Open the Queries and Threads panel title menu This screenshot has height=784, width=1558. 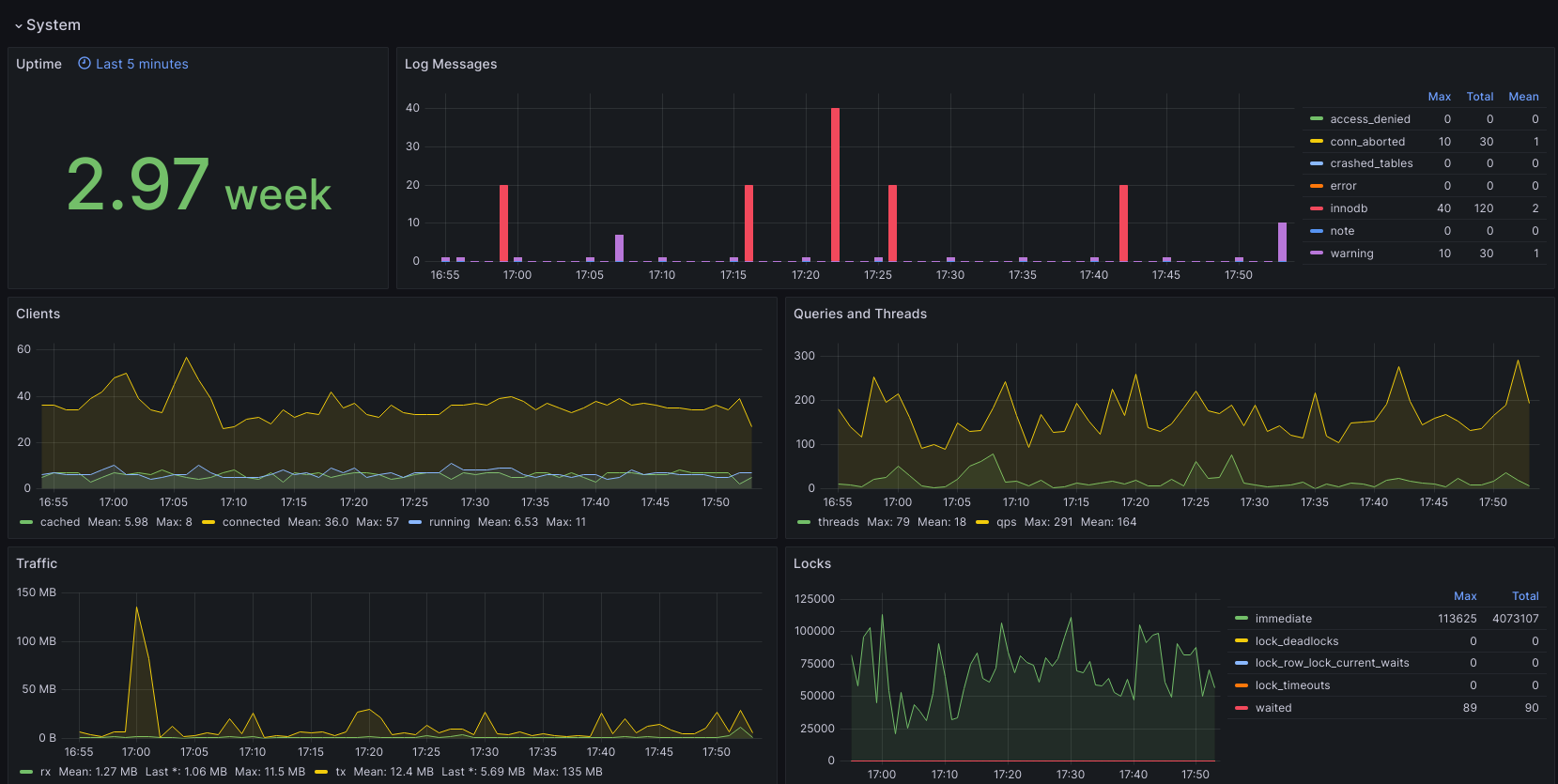click(x=859, y=314)
